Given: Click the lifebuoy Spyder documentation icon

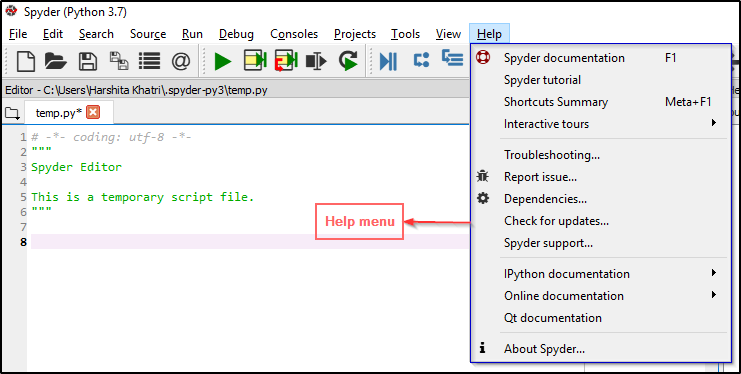Looking at the screenshot, I should pos(483,58).
